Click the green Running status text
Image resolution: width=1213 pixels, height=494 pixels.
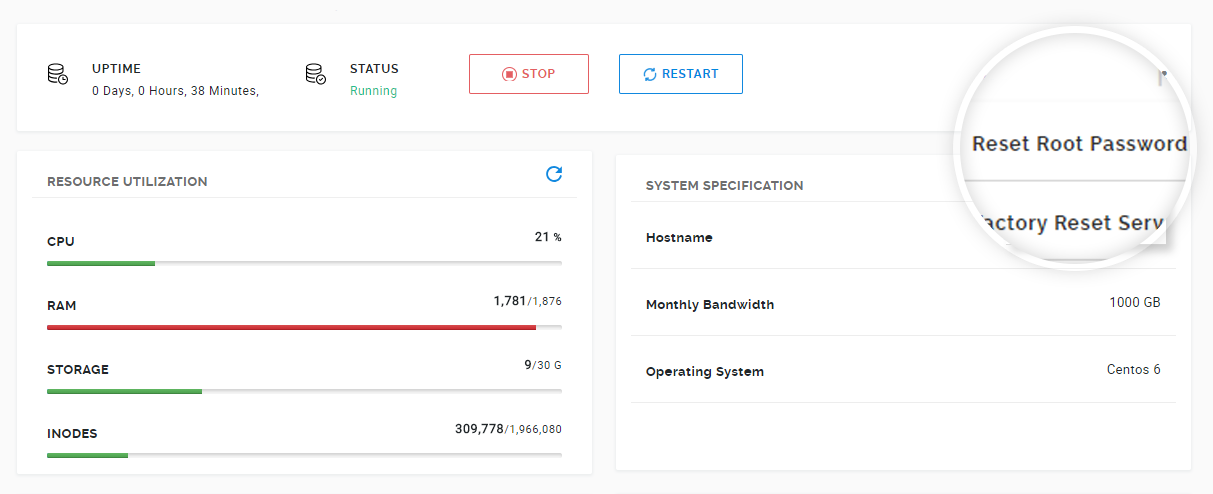coord(373,91)
